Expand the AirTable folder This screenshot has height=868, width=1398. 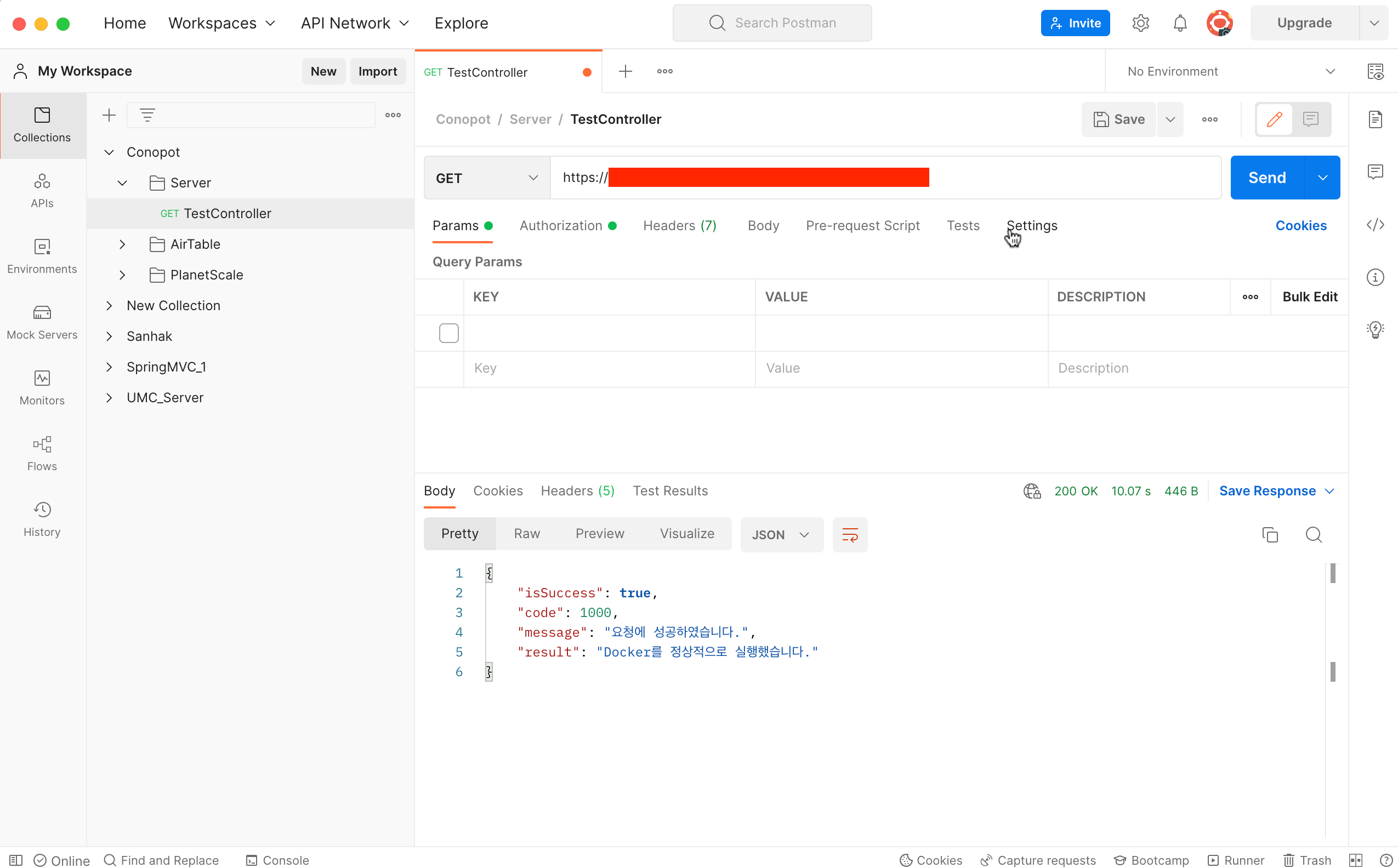122,244
